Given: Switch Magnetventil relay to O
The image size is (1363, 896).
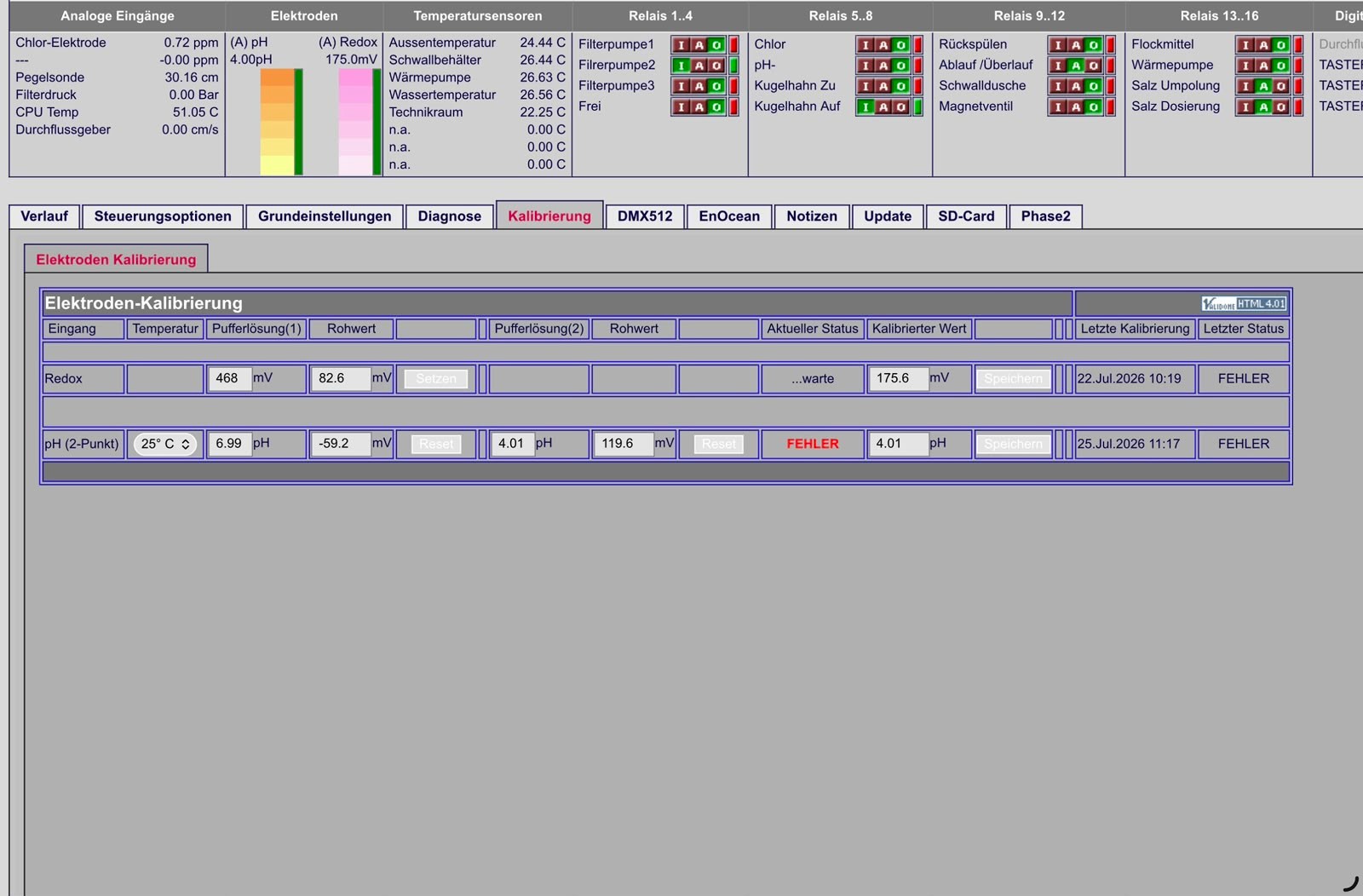Looking at the screenshot, I should pyautogui.click(x=1093, y=107).
